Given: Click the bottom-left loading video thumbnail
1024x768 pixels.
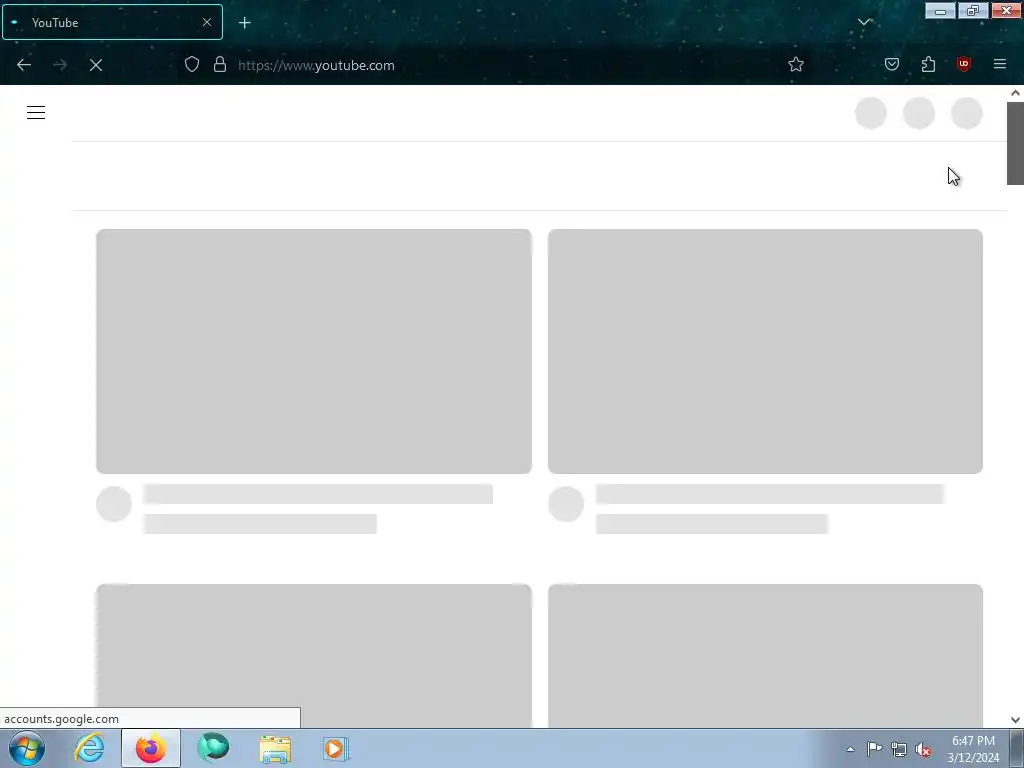Looking at the screenshot, I should (x=313, y=656).
